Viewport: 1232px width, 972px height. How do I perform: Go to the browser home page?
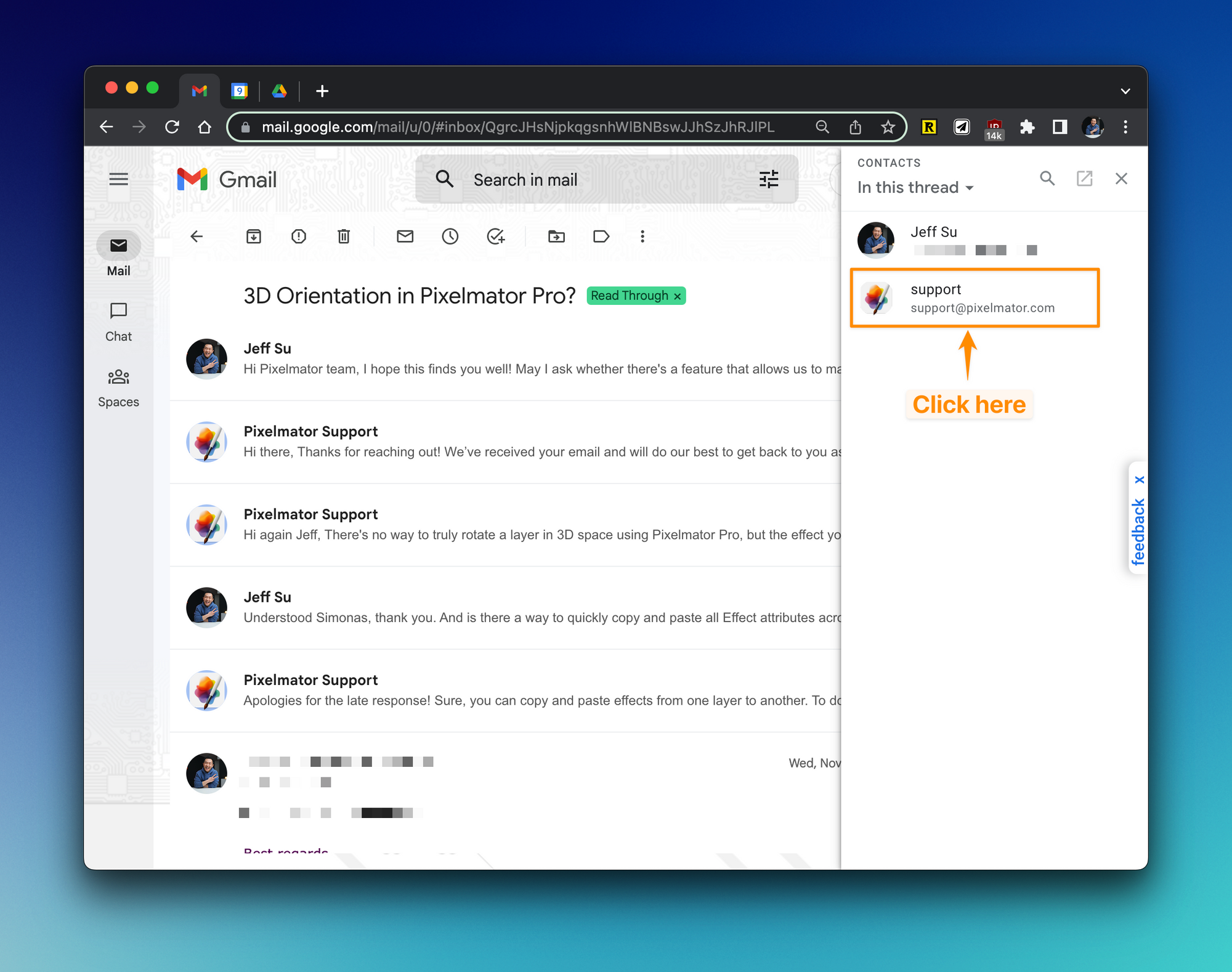point(205,127)
